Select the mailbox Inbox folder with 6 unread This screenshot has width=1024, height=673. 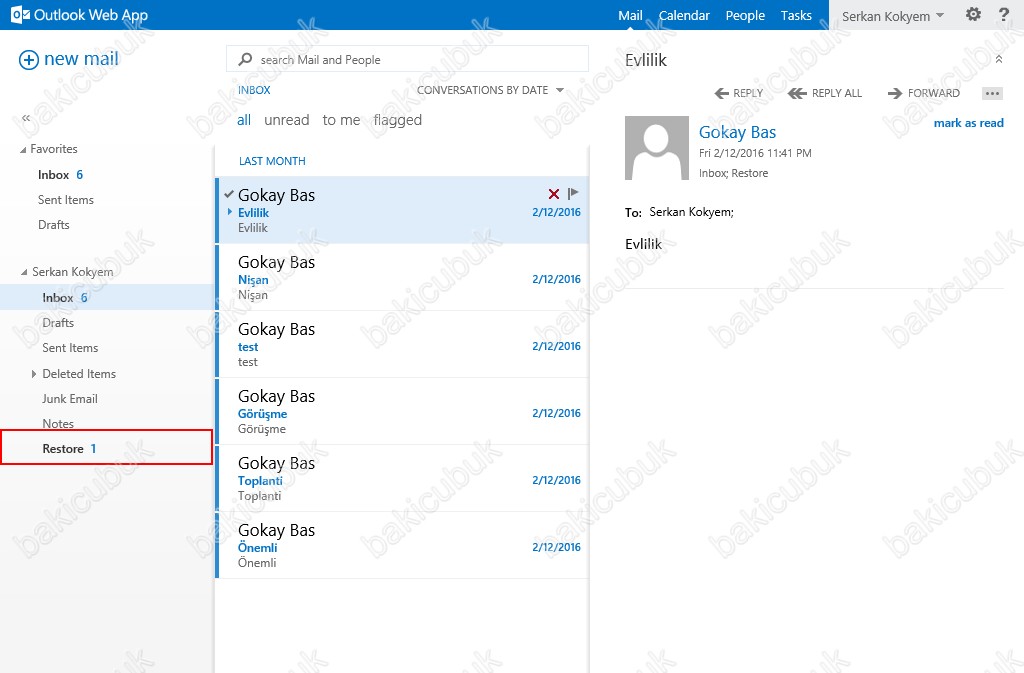[107, 298]
